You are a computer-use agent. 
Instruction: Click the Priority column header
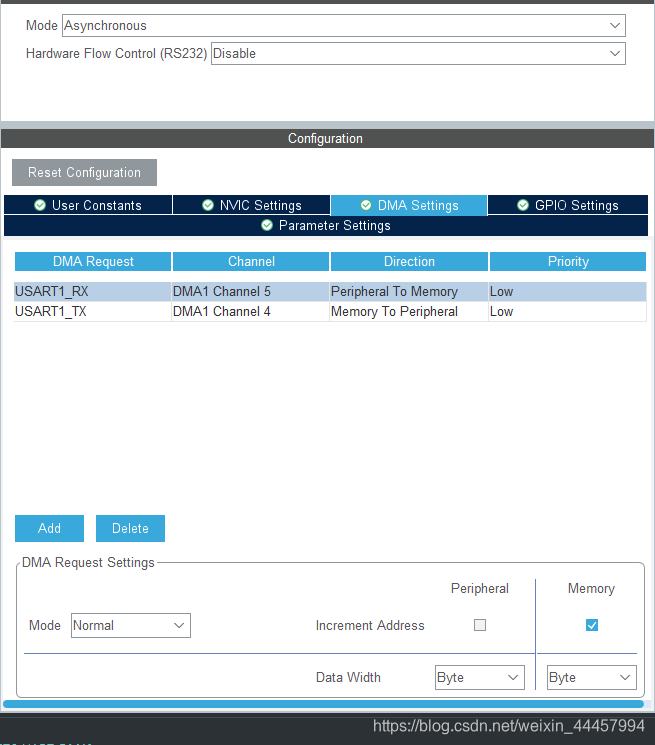(568, 262)
